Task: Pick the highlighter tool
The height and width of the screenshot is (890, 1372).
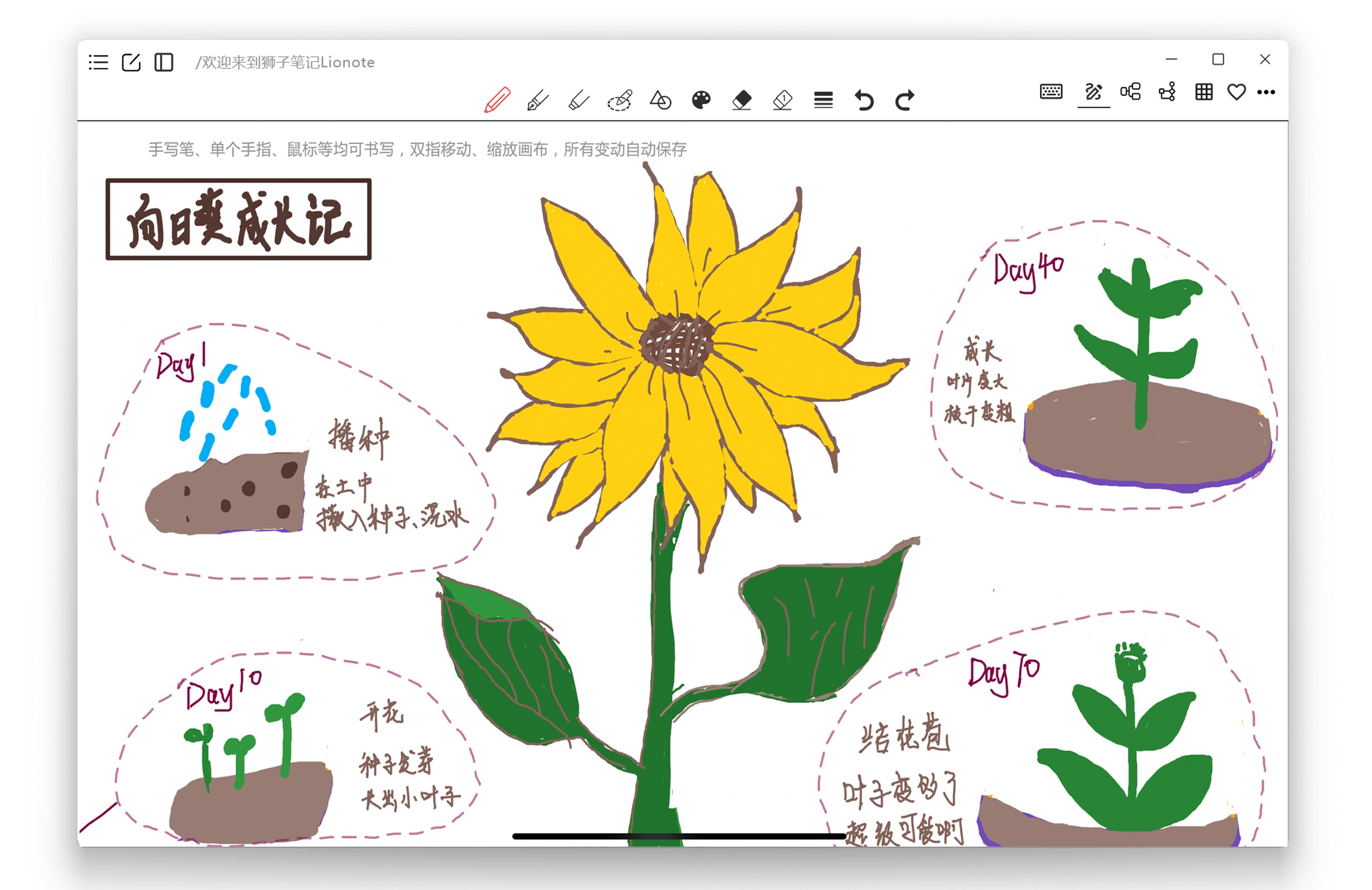Action: 578,99
